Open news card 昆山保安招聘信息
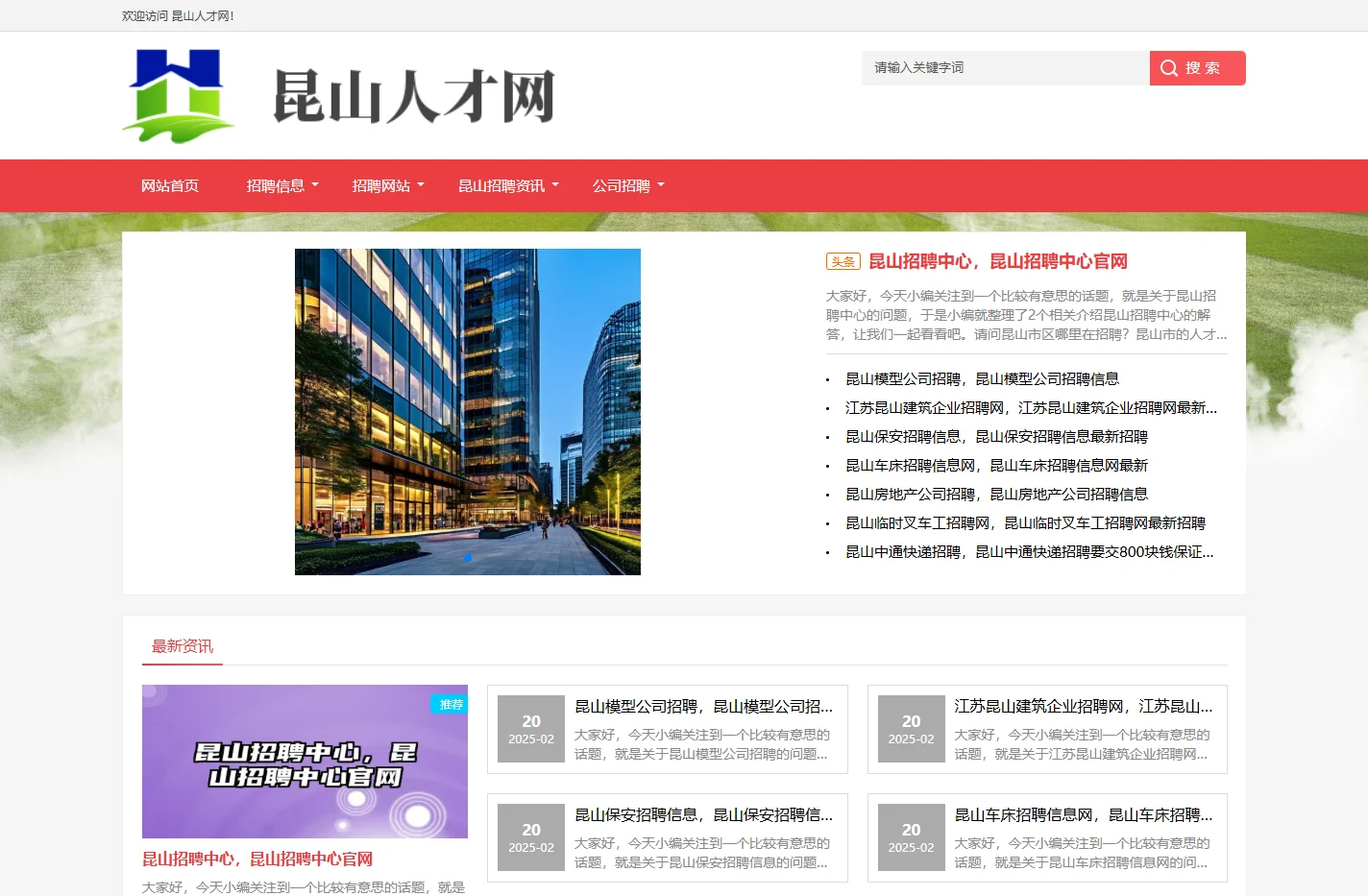Viewport: 1368px width, 896px height. point(667,838)
